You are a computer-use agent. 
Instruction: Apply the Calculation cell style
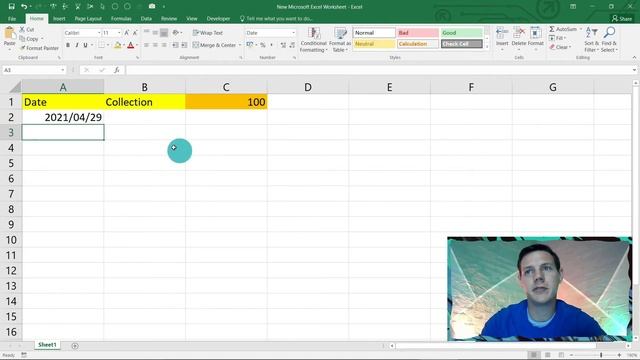point(418,44)
